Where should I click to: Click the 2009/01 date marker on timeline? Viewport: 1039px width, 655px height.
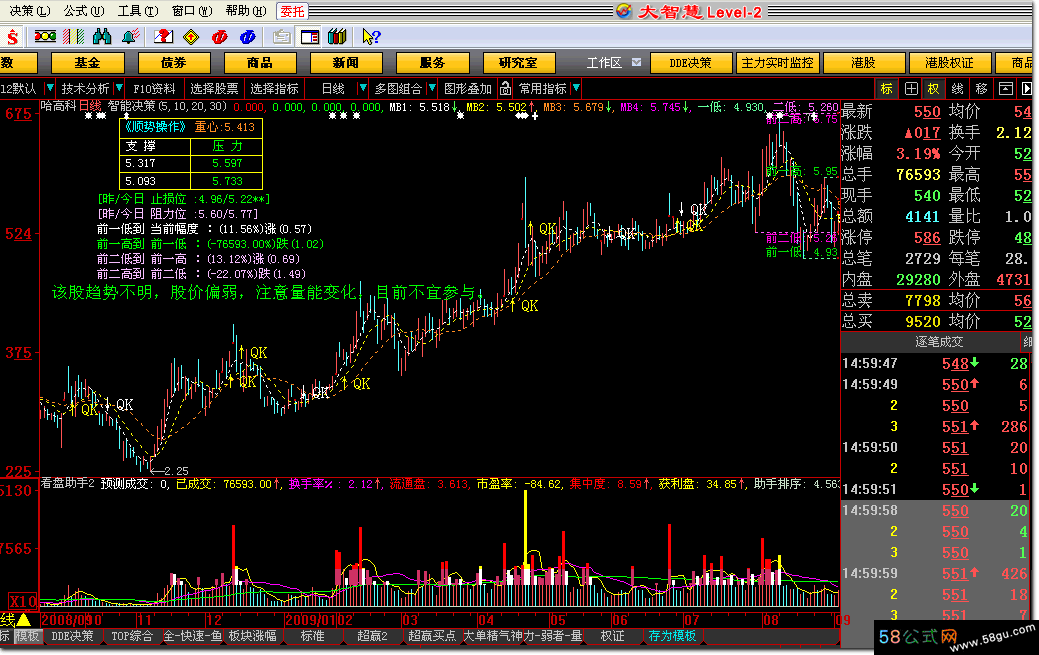click(x=311, y=621)
